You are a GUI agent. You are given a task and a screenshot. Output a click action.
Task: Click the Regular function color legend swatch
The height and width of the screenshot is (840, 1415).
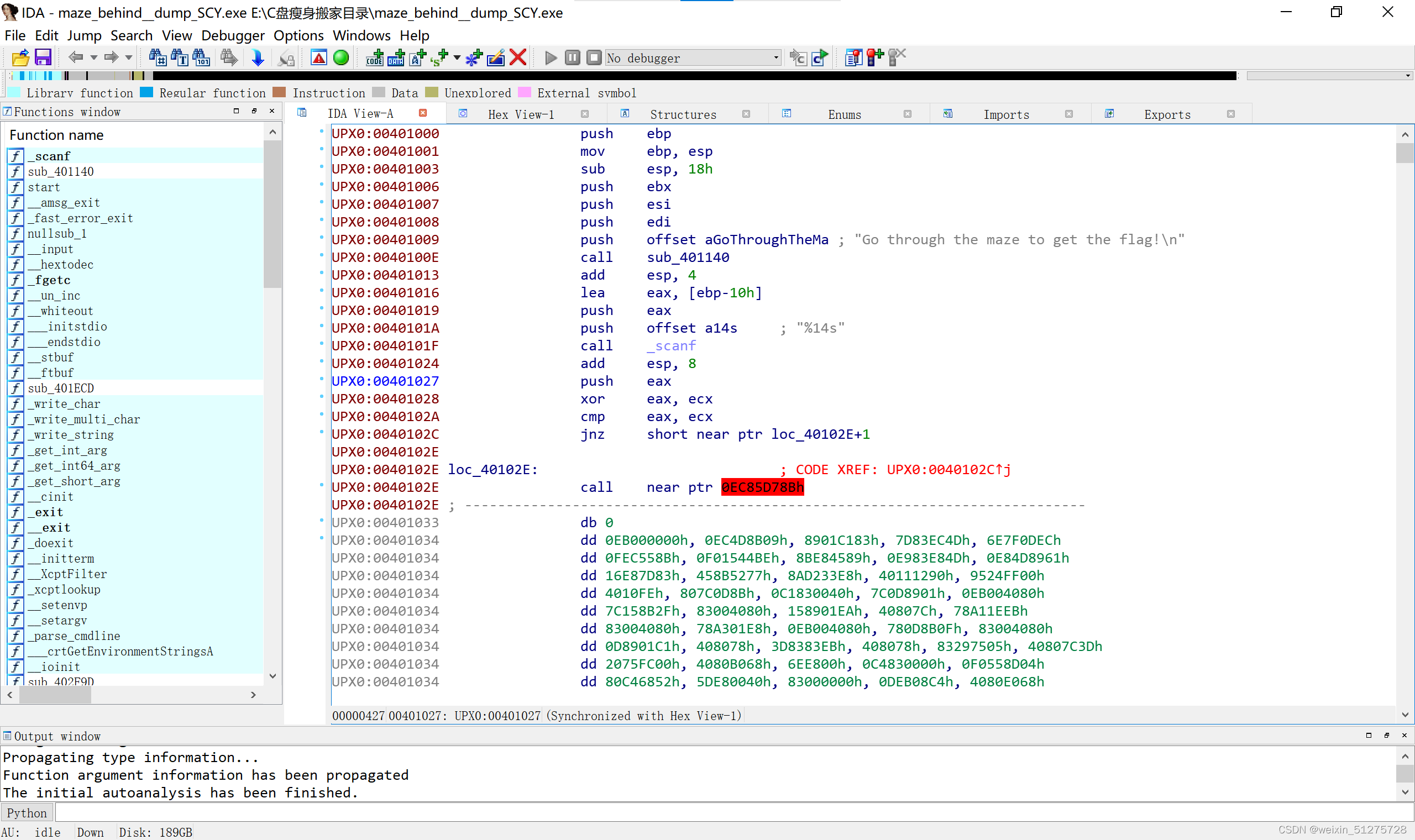click(146, 92)
